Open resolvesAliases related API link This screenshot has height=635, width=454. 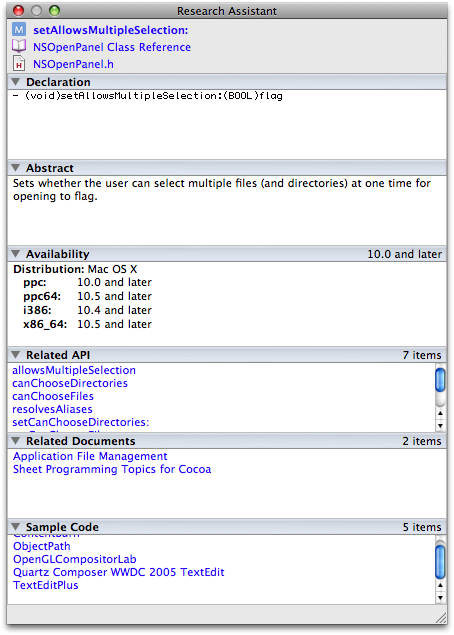pyautogui.click(x=52, y=409)
